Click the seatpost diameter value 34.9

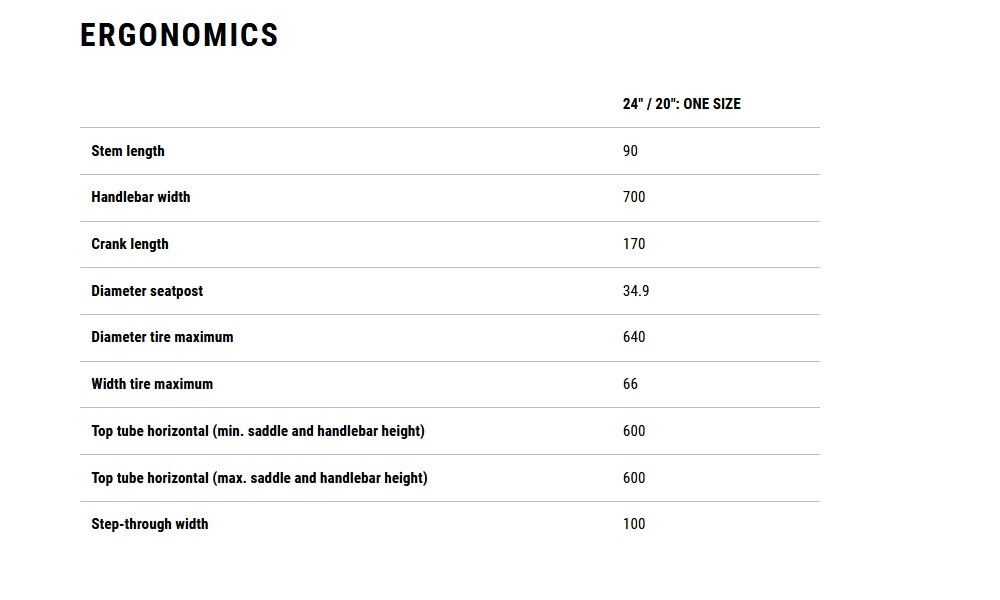click(636, 291)
